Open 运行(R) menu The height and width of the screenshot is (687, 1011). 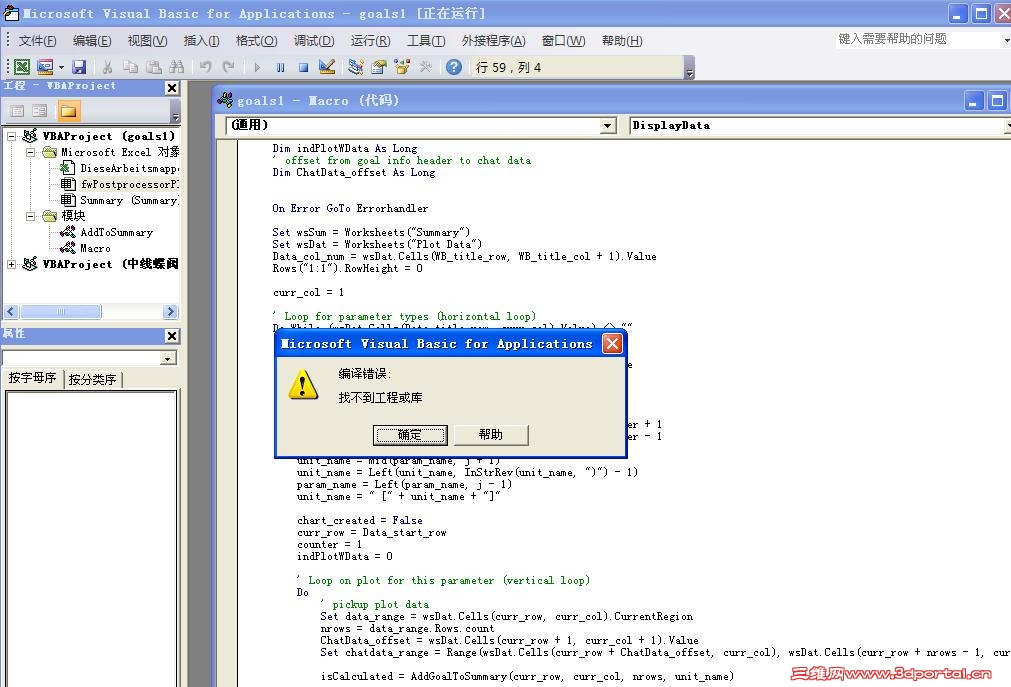(370, 41)
